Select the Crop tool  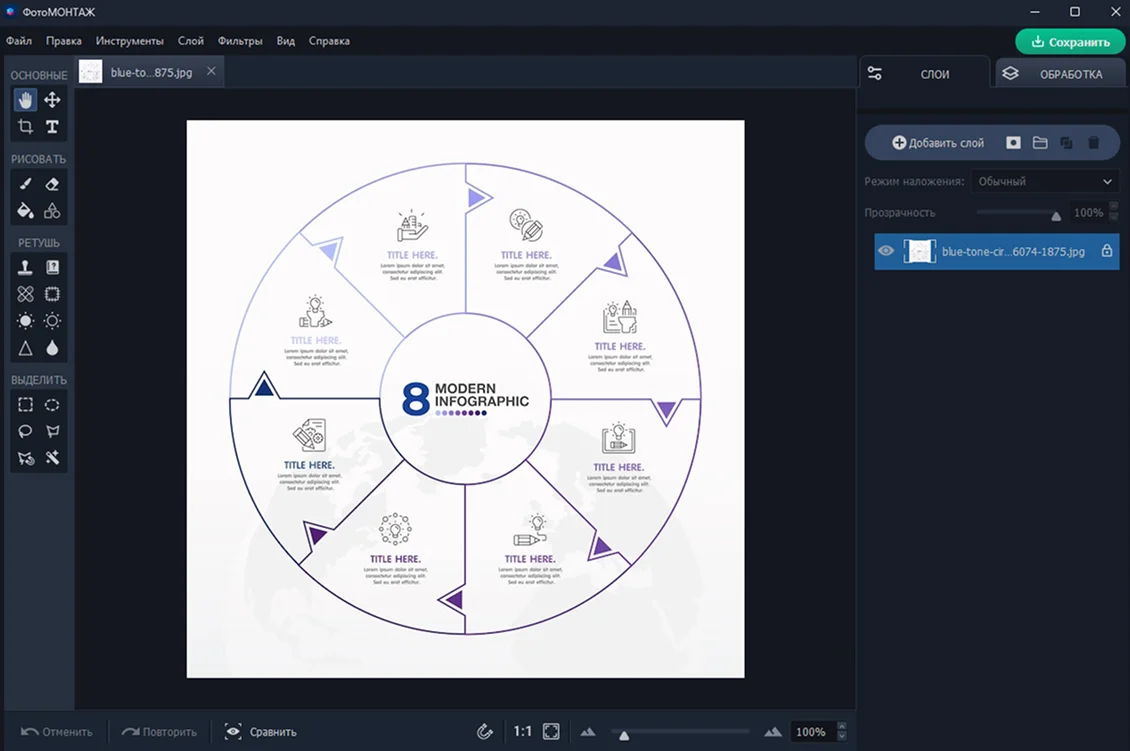[25, 127]
